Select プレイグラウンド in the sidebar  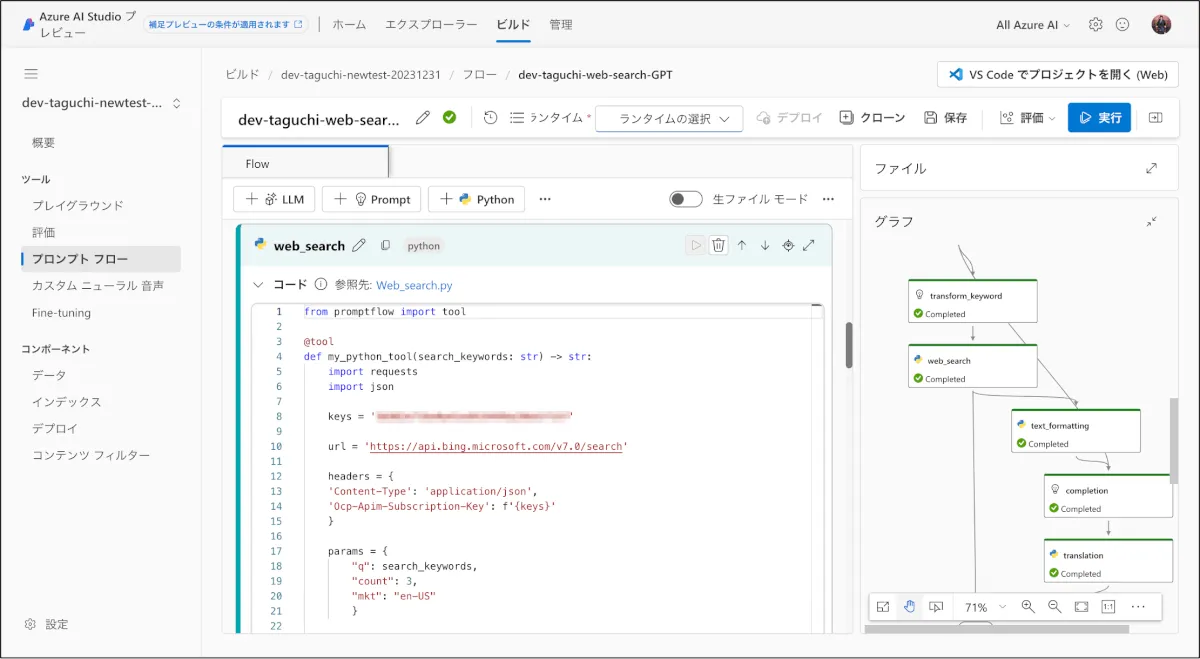tap(78, 205)
